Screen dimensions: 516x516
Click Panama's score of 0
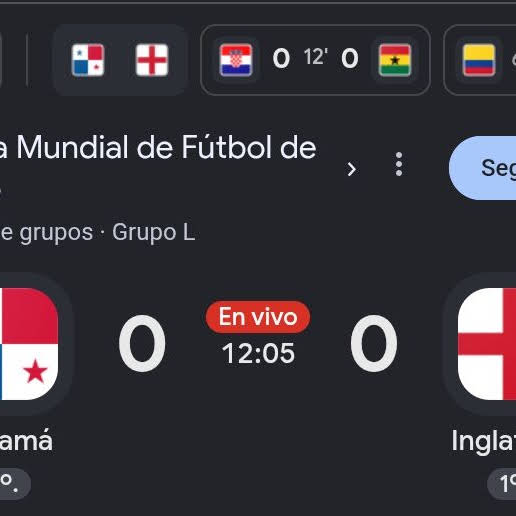[142, 343]
